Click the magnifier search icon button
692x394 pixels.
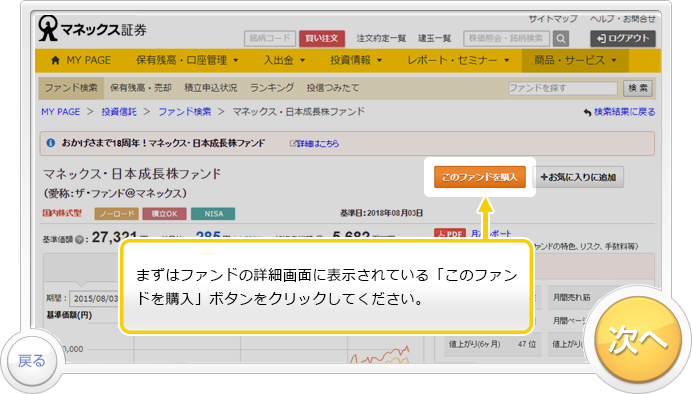click(561, 38)
